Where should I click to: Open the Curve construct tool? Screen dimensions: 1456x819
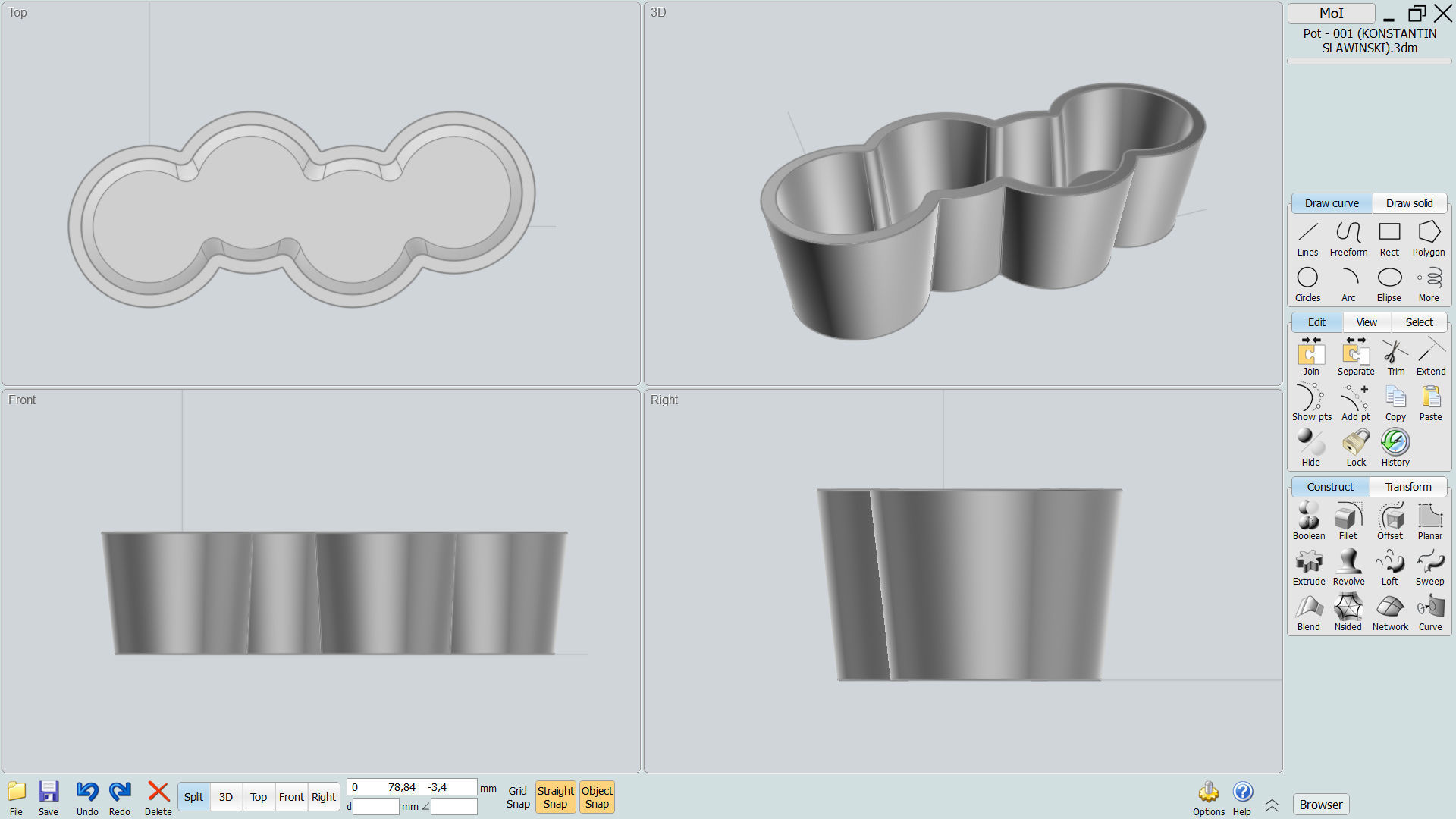pyautogui.click(x=1430, y=613)
